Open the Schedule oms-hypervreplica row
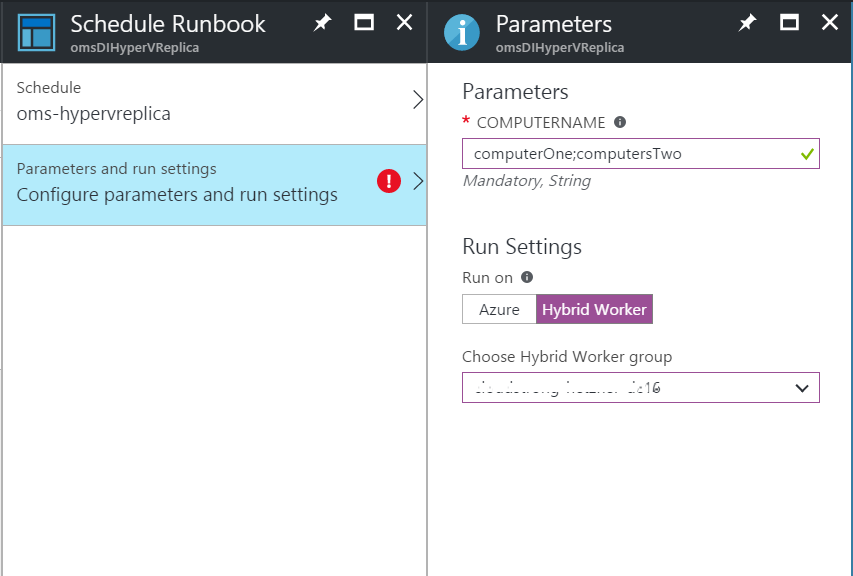Viewport: 853px width, 576px height. (214, 103)
